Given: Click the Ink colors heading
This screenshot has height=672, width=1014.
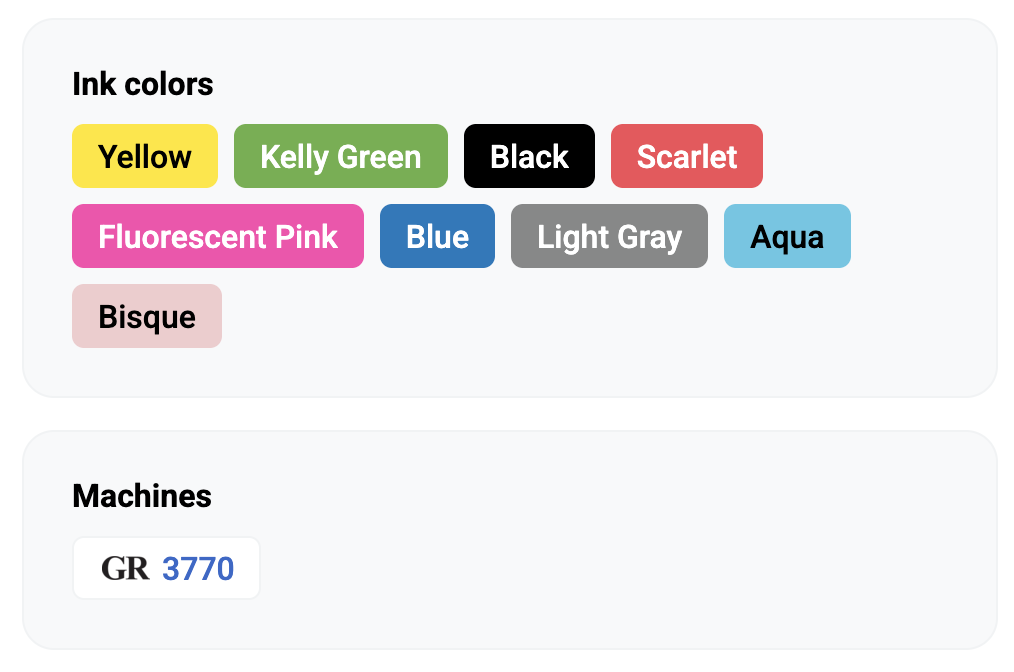Looking at the screenshot, I should pos(143,84).
